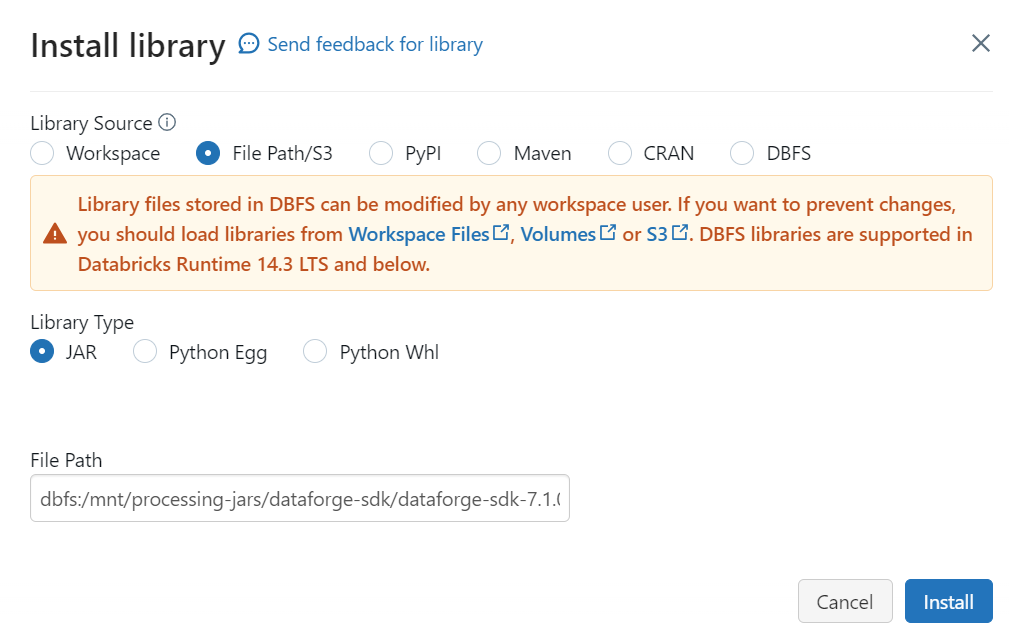Click Cancel to dismiss the dialog

pos(845,601)
